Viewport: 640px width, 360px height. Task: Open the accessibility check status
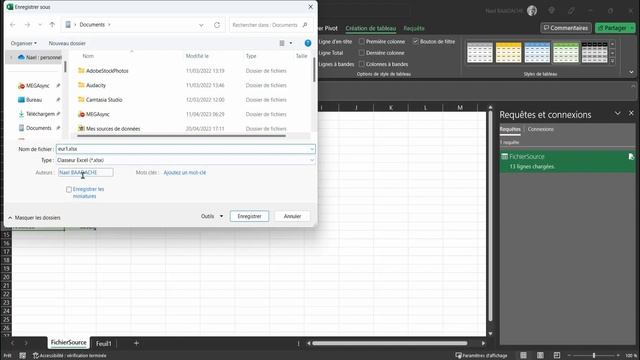click(70, 356)
